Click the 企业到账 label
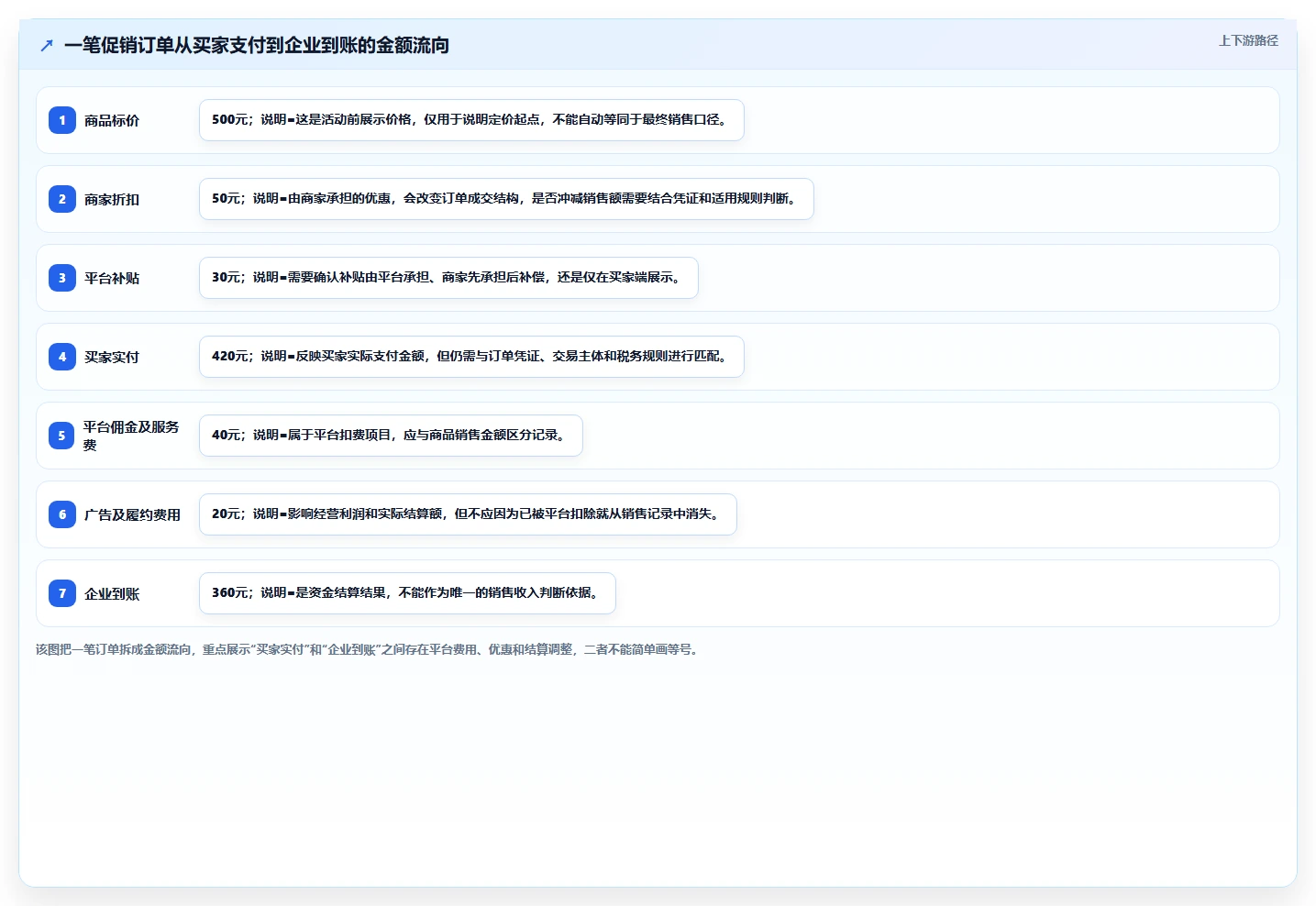Image resolution: width=1316 pixels, height=906 pixels. pyautogui.click(x=112, y=593)
